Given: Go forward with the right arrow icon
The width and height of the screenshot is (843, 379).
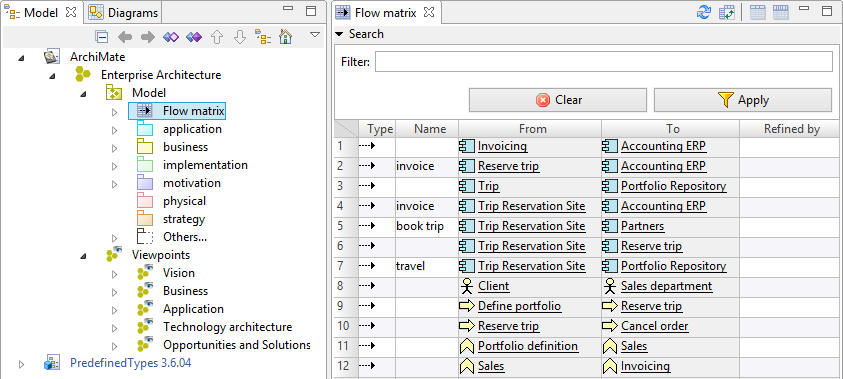Looking at the screenshot, I should point(147,37).
